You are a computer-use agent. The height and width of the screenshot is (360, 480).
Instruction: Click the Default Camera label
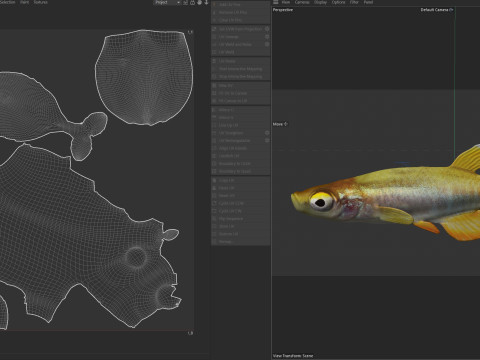point(437,10)
